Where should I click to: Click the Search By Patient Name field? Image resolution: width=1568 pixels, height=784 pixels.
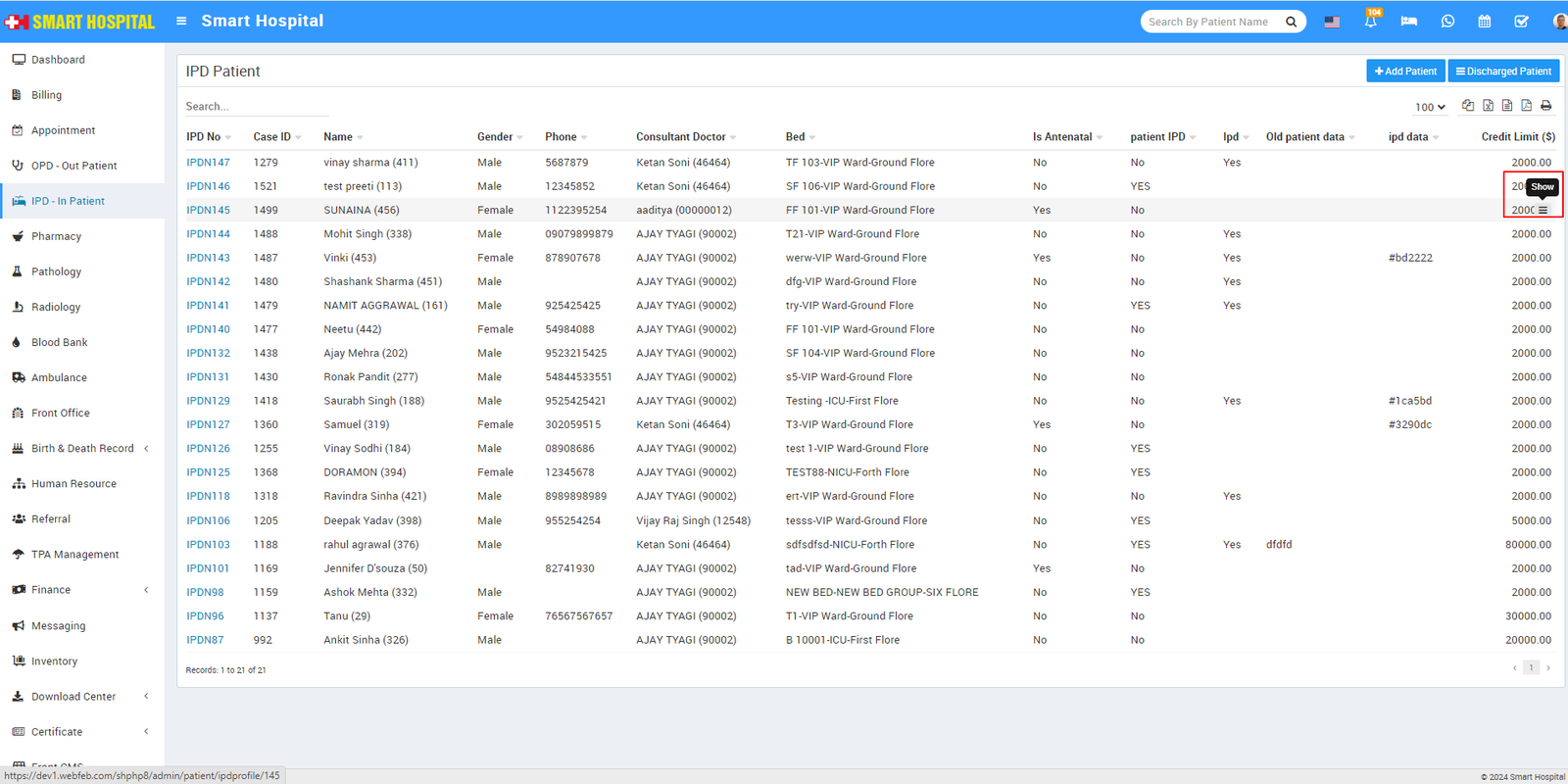(x=1210, y=22)
